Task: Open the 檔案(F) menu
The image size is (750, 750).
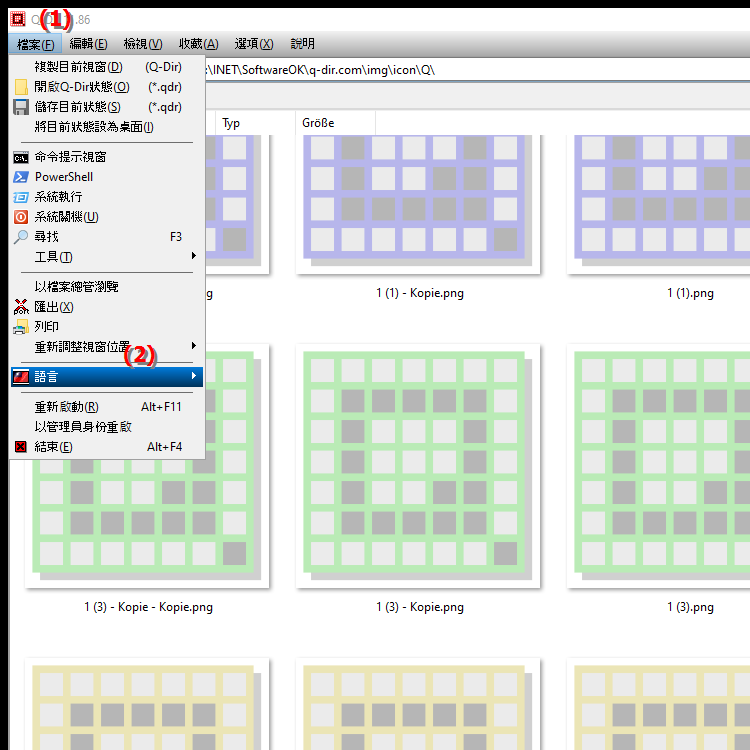Action: pyautogui.click(x=35, y=44)
